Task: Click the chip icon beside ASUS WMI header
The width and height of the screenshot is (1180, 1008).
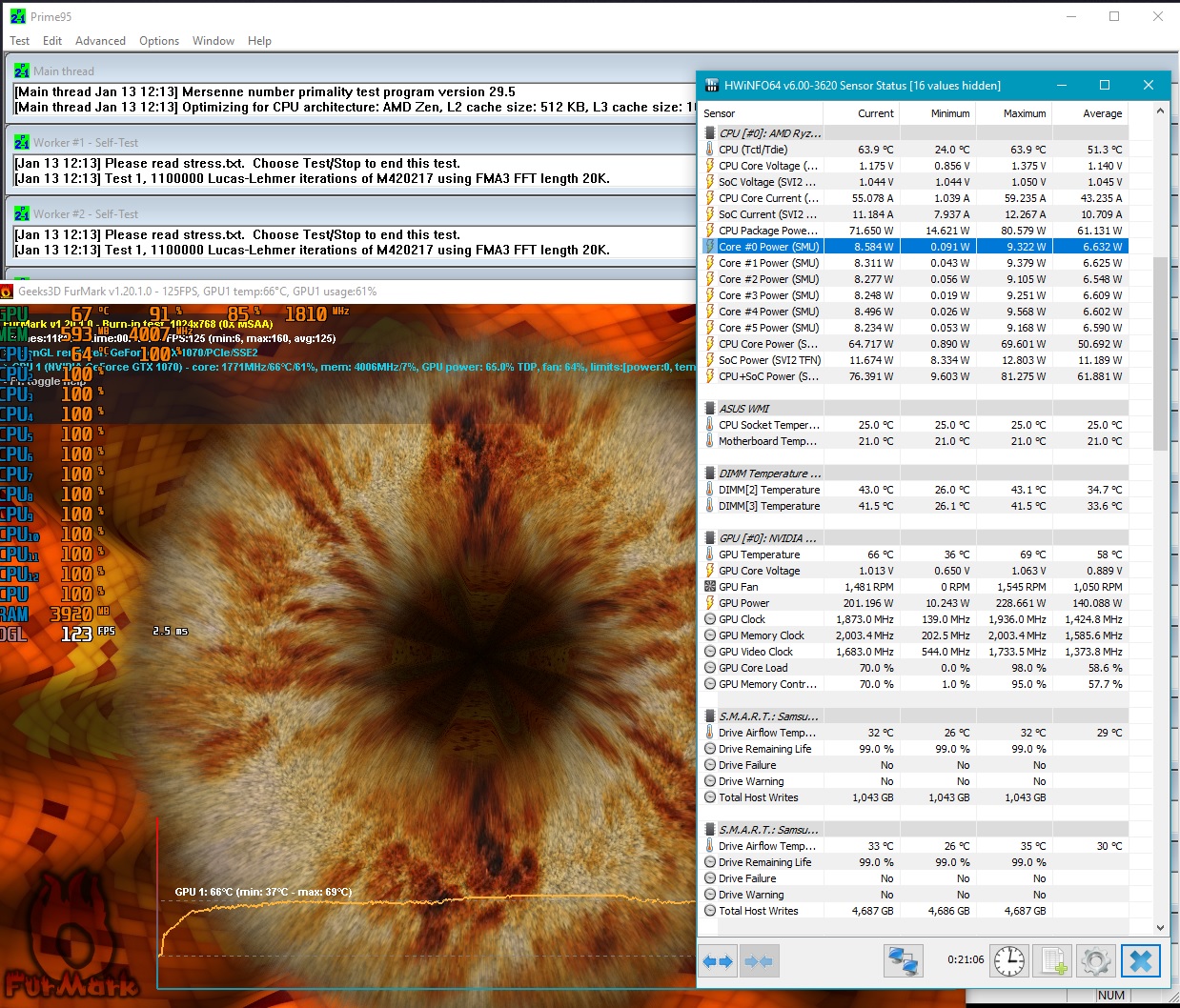Action: (x=710, y=409)
